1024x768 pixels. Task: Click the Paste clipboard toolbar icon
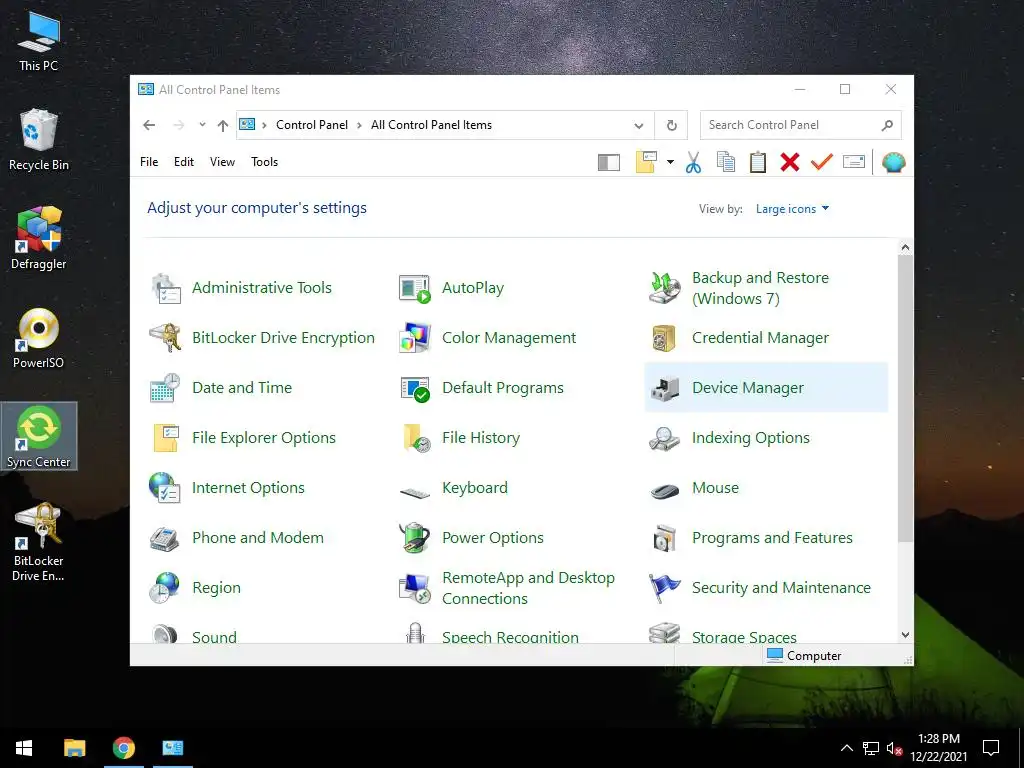[758, 162]
